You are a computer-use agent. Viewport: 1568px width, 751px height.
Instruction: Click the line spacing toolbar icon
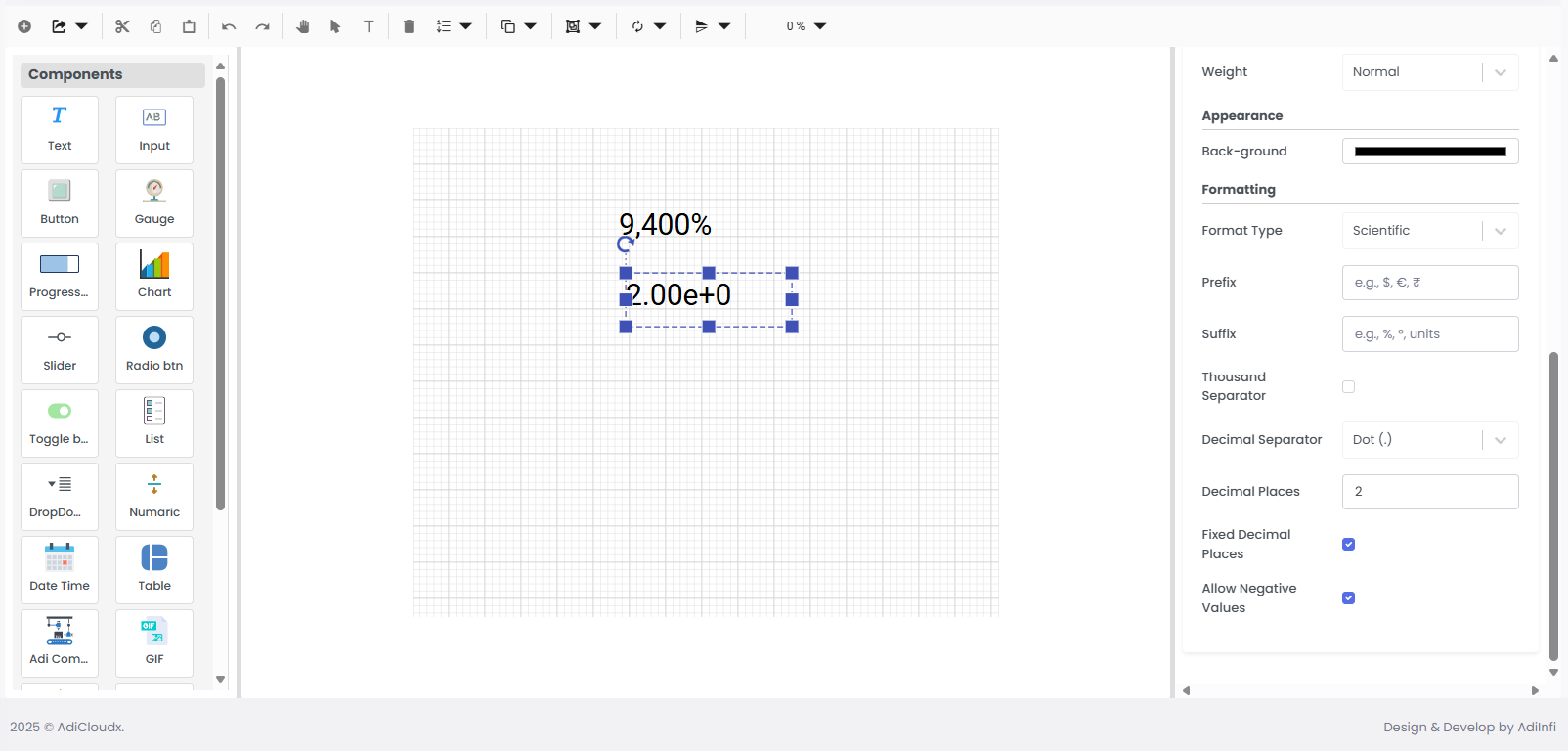[x=443, y=26]
